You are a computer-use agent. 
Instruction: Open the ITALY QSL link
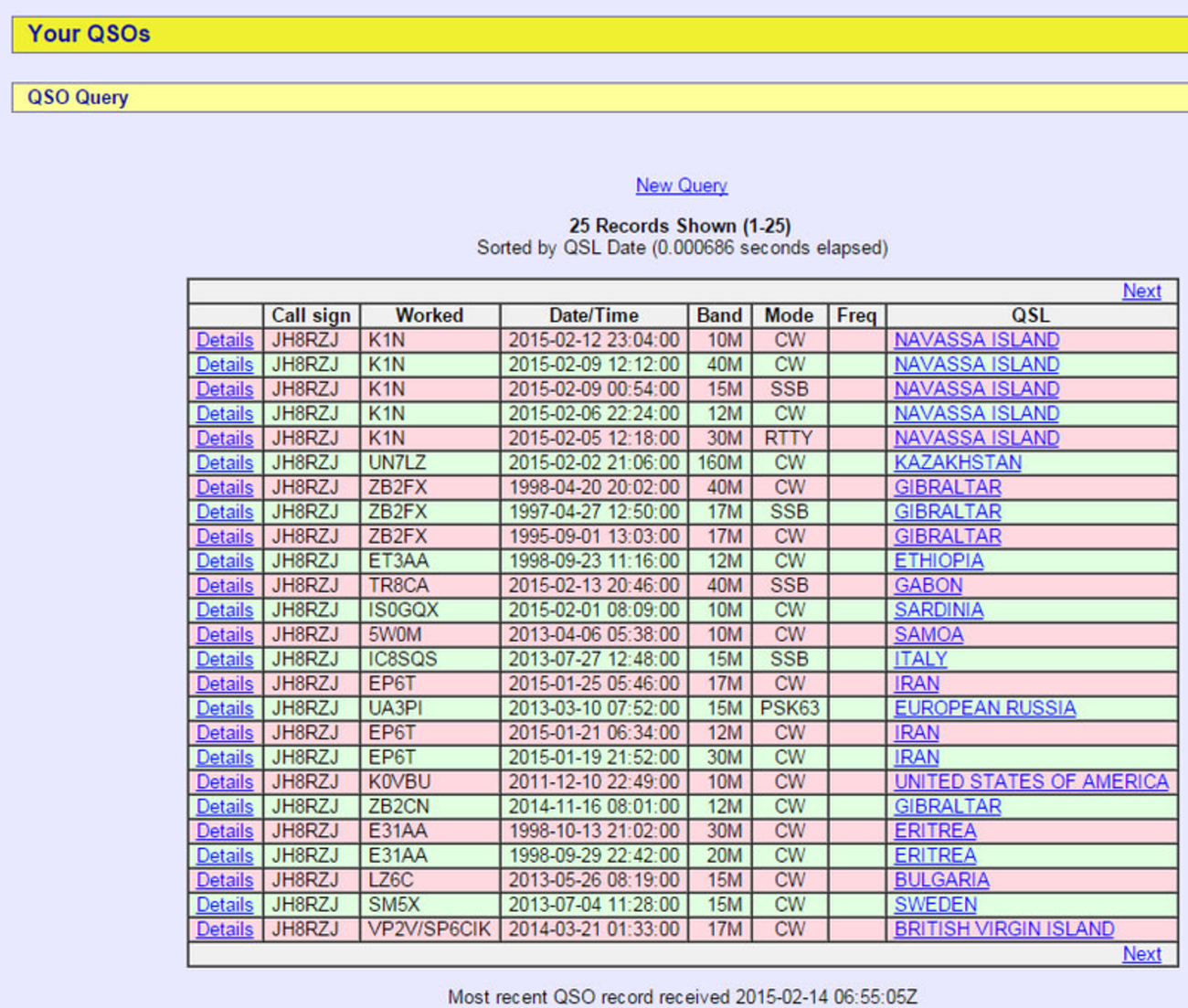[920, 659]
